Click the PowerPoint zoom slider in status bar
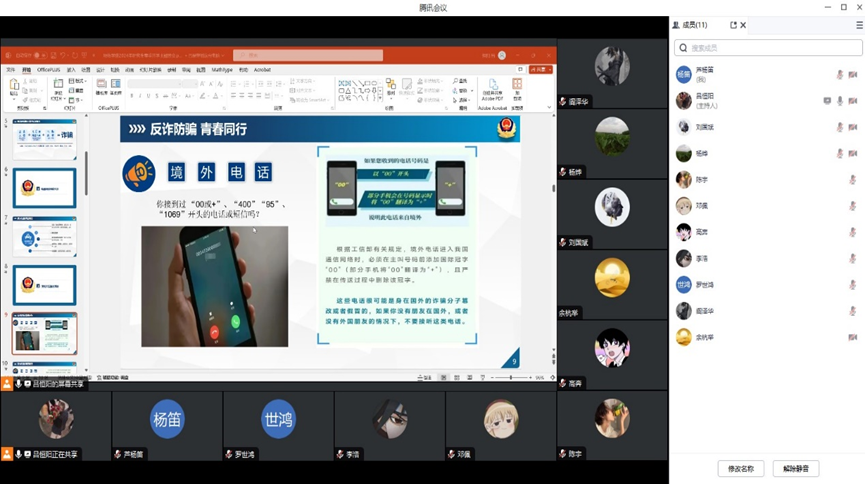 coord(511,378)
